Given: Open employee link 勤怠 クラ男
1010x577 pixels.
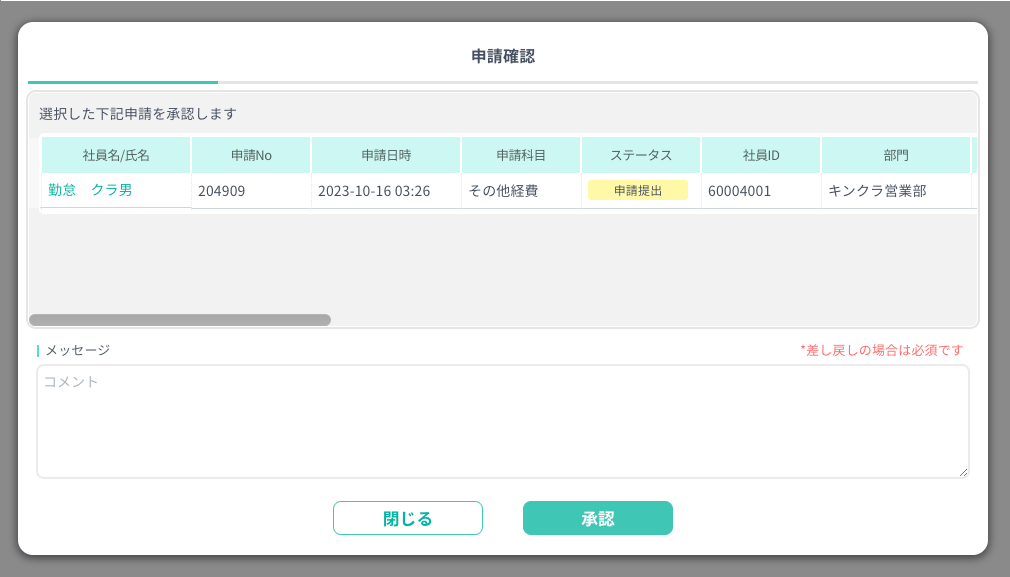Looking at the screenshot, I should [90, 190].
